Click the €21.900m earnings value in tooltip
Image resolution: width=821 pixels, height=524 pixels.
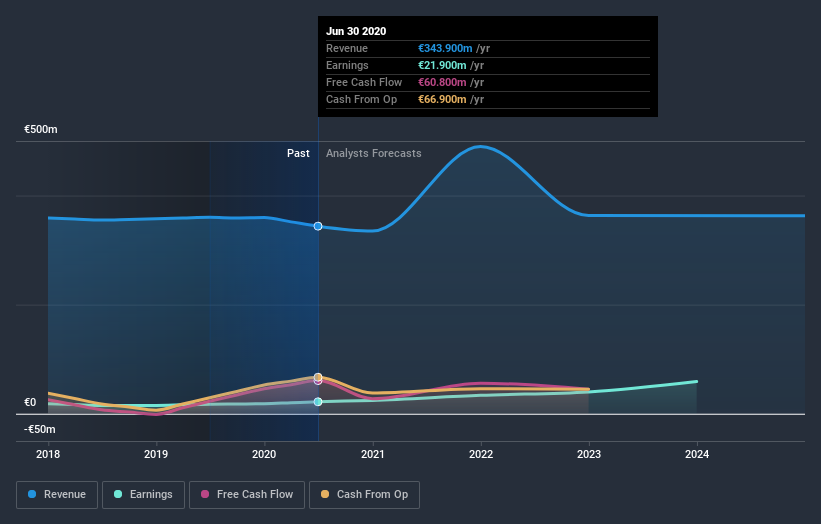point(442,65)
